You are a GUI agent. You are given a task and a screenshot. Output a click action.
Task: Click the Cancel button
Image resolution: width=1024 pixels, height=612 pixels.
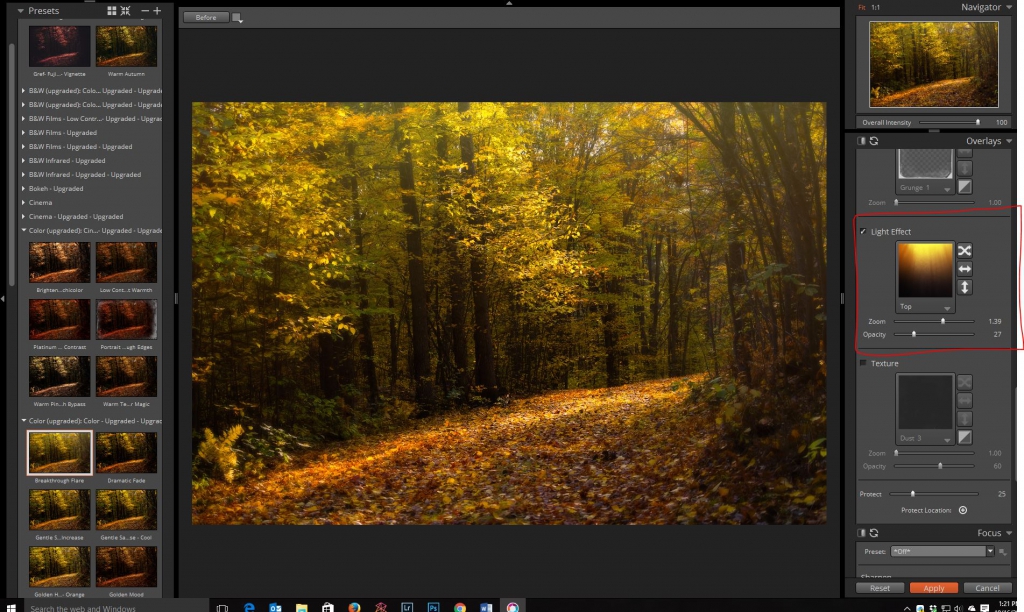pos(987,588)
